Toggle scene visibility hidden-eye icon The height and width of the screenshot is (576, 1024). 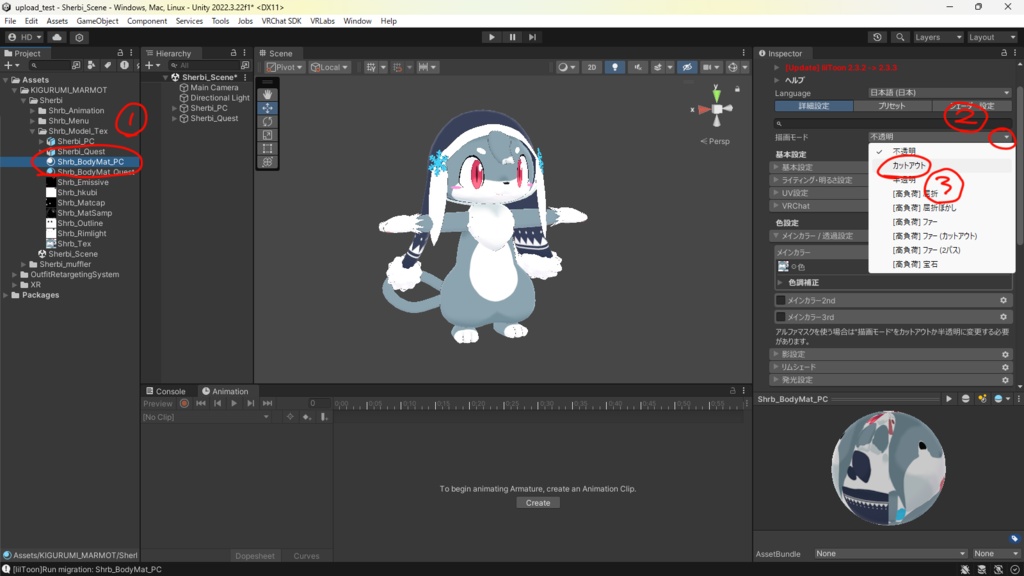click(686, 67)
